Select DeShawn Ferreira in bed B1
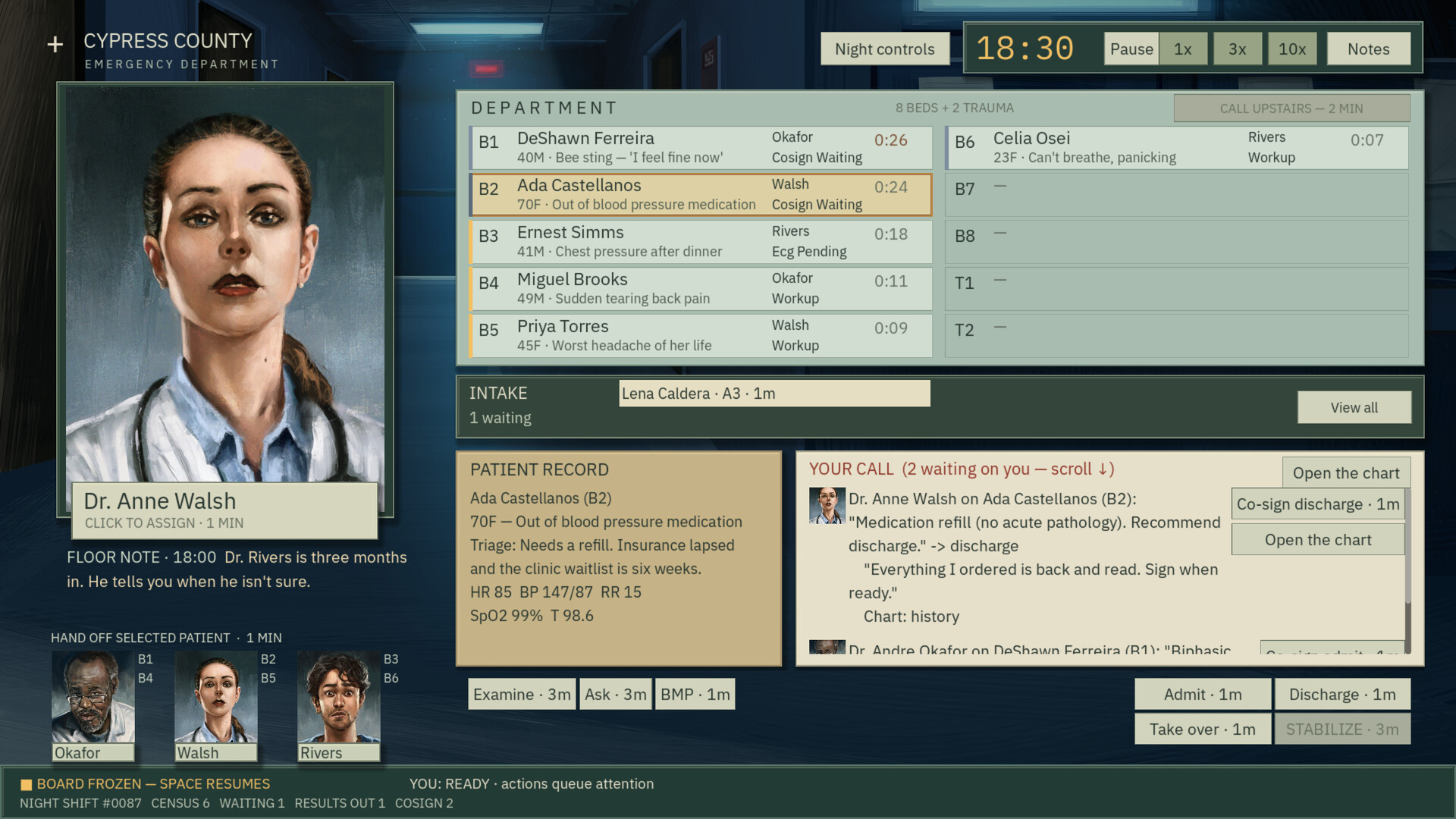Image resolution: width=1456 pixels, height=819 pixels. [x=701, y=148]
